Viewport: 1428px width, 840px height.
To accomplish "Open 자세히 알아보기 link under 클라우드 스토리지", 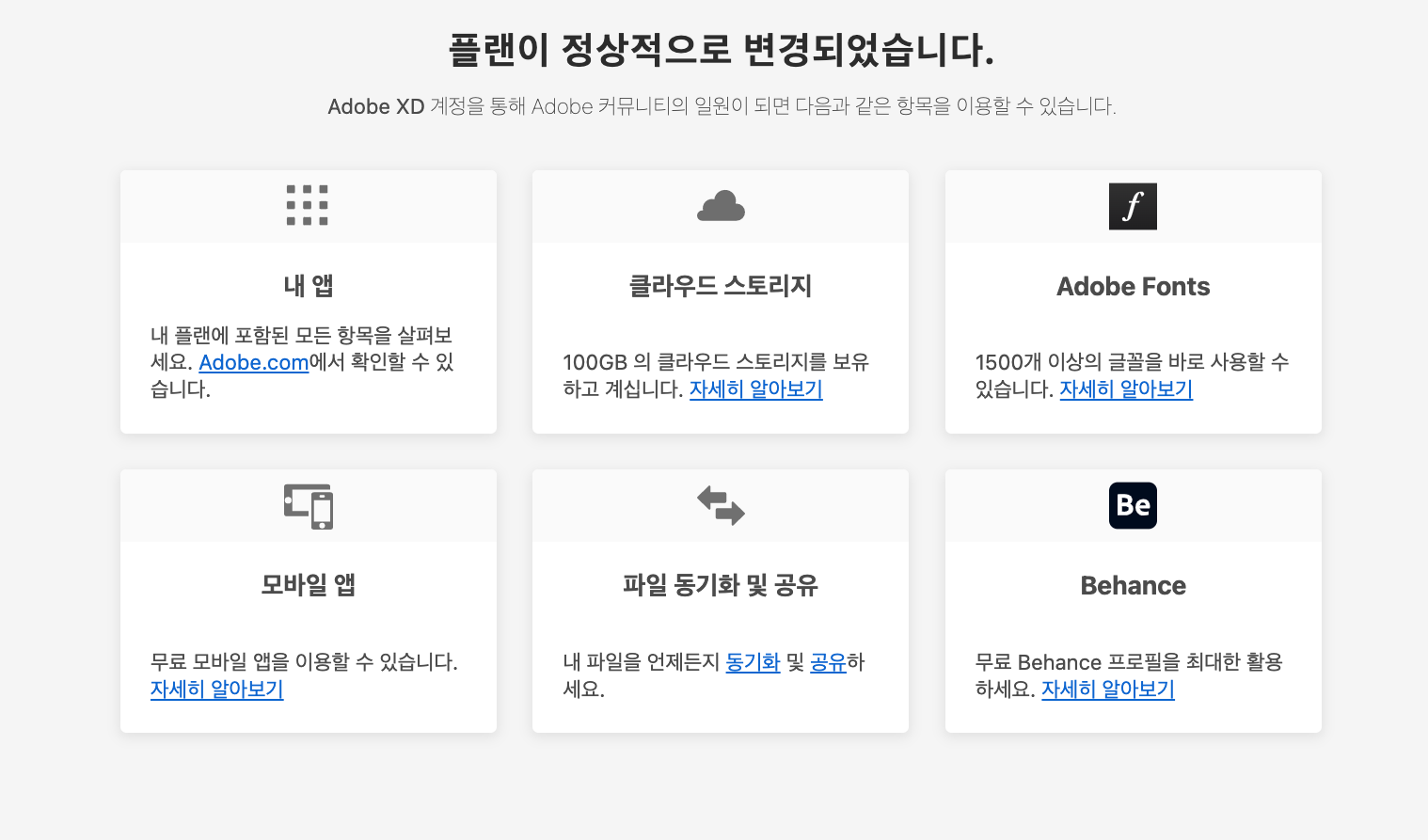I will pos(756,389).
